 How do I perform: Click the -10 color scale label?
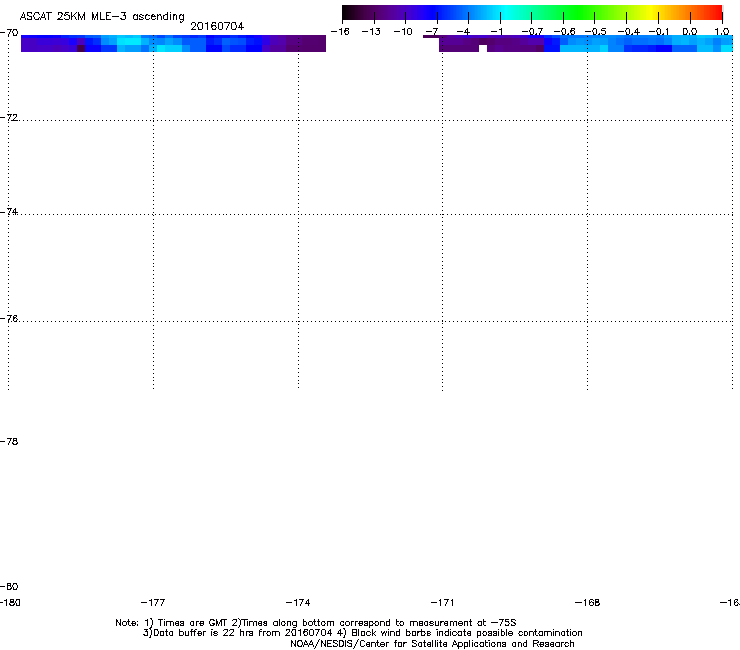[403, 32]
